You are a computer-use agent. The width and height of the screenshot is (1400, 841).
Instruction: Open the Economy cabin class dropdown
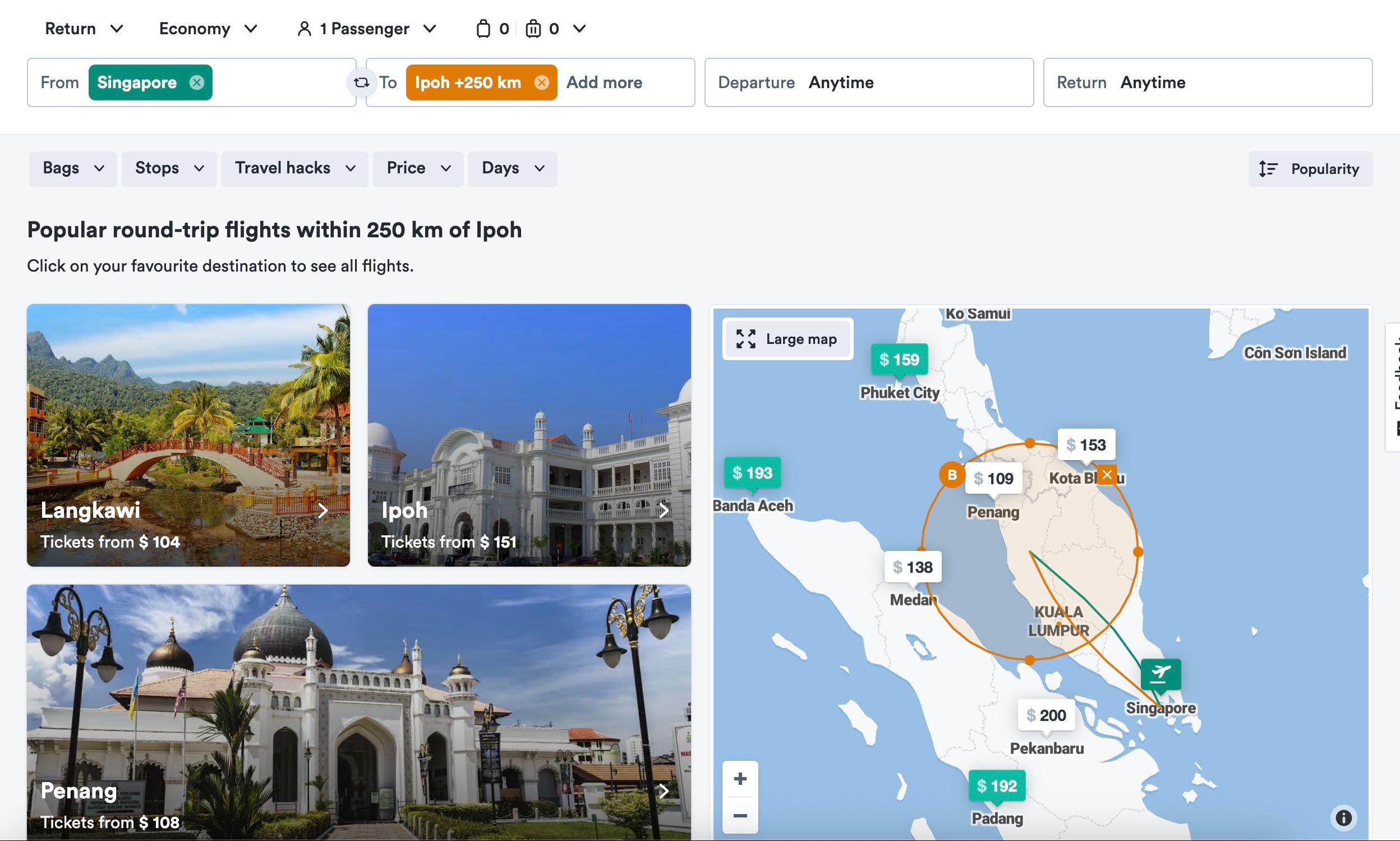[208, 29]
